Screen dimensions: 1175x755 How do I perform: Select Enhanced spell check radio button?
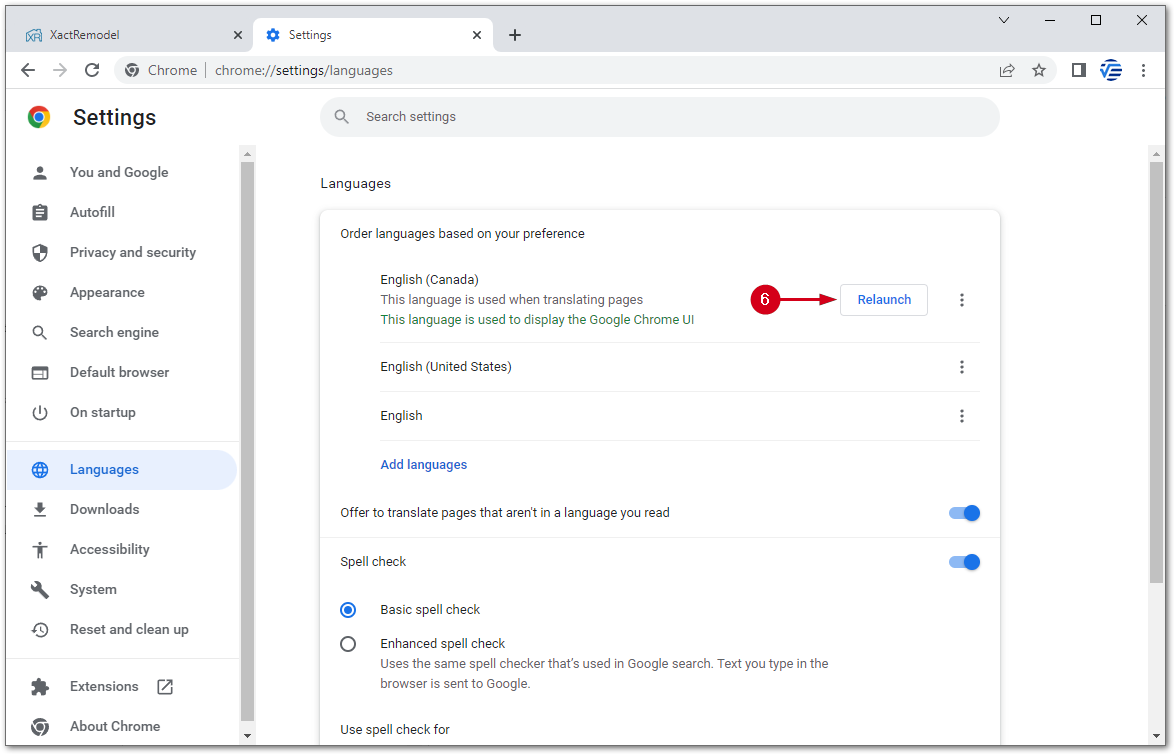pyautogui.click(x=348, y=644)
